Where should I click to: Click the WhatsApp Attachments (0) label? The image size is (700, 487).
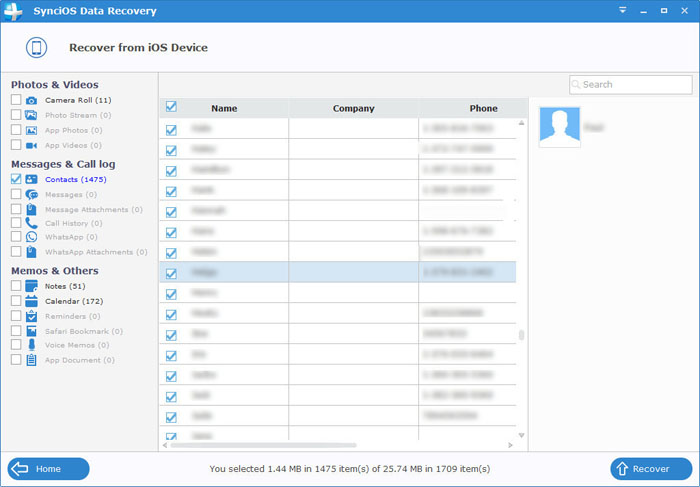tap(96, 252)
